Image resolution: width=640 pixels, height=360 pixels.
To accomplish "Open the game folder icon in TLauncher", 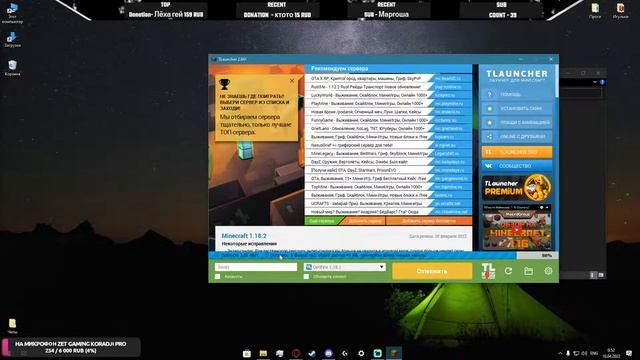I will [529, 271].
